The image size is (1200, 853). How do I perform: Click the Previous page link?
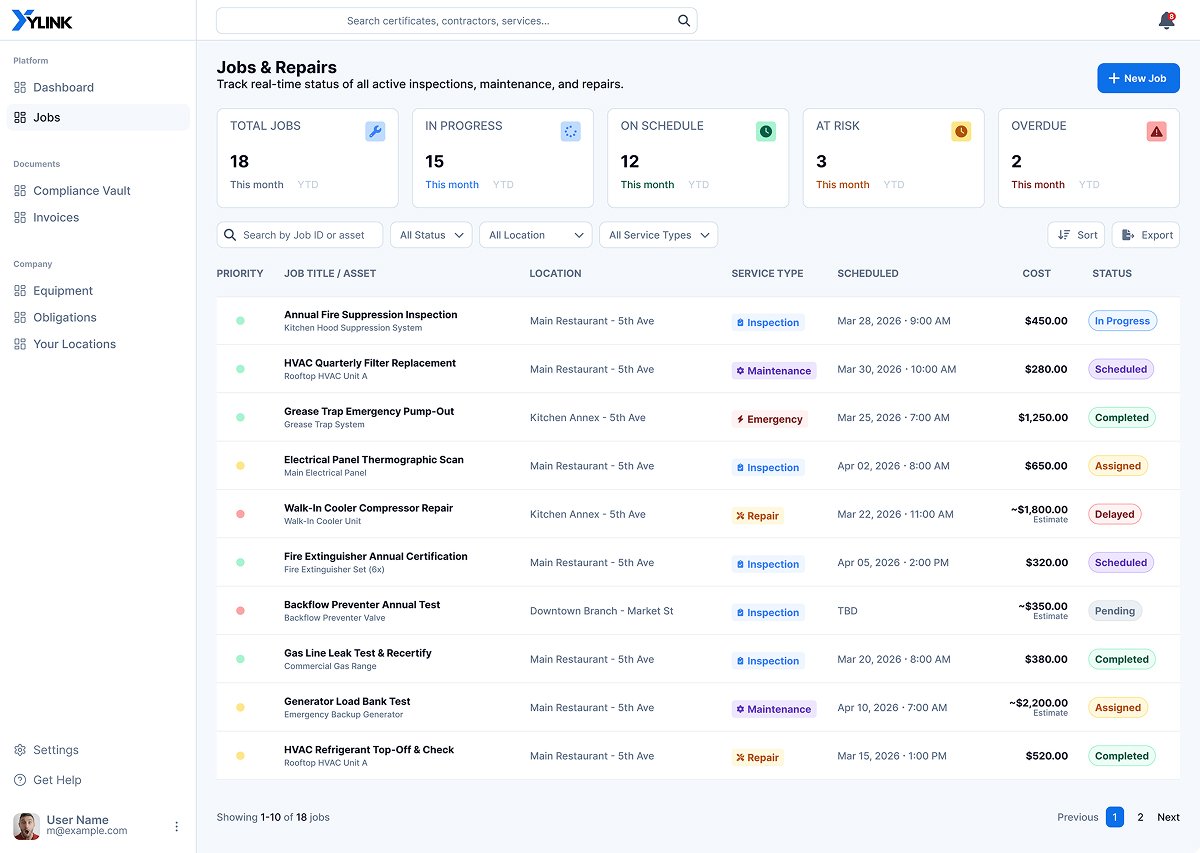(1078, 817)
